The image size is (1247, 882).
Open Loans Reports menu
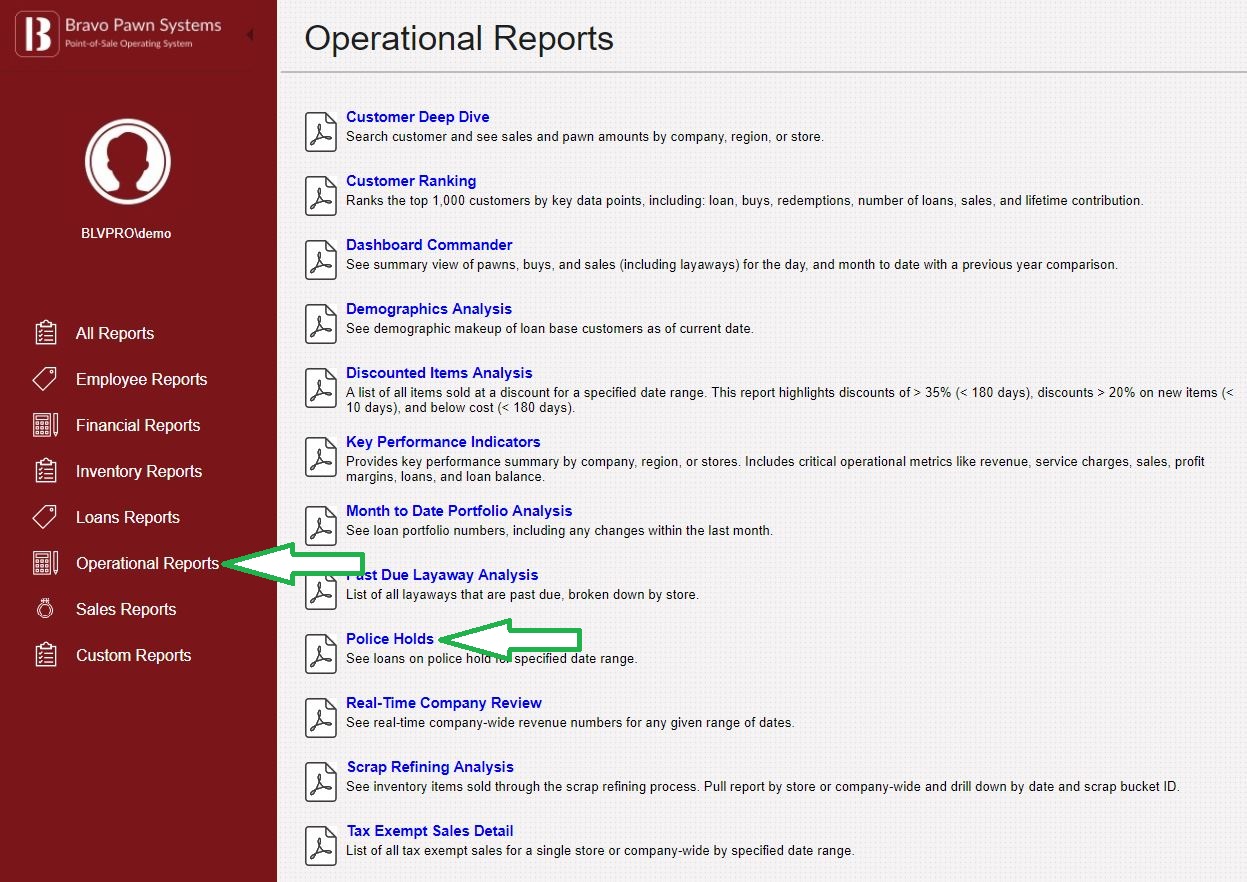(128, 517)
